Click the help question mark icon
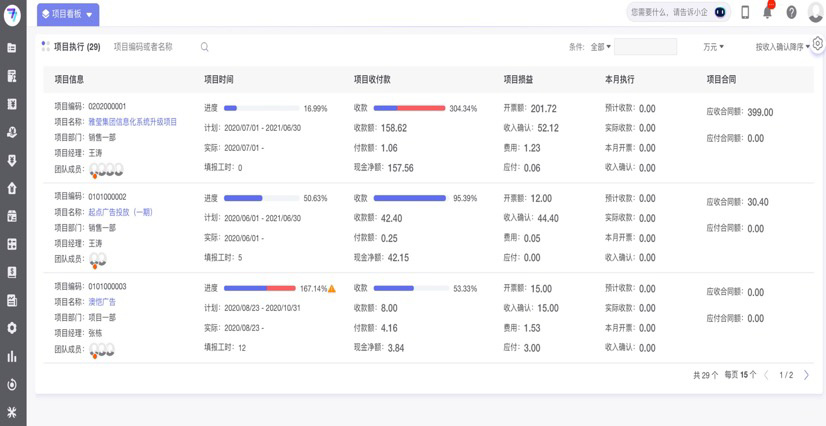This screenshot has height=426, width=826. point(791,12)
